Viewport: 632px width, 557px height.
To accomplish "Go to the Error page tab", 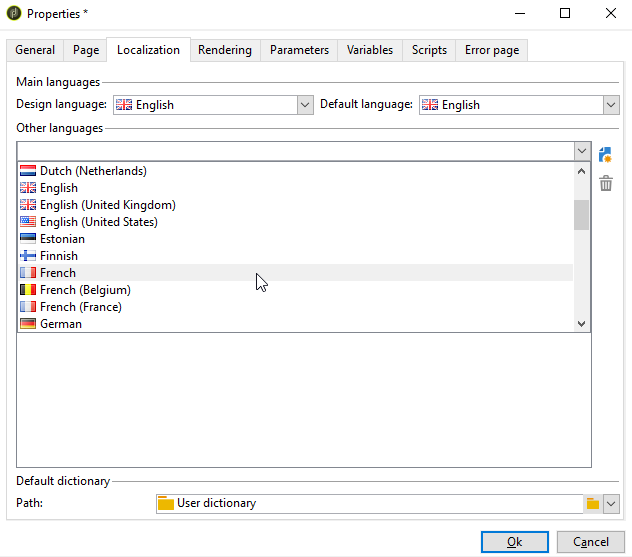I will tap(491, 50).
